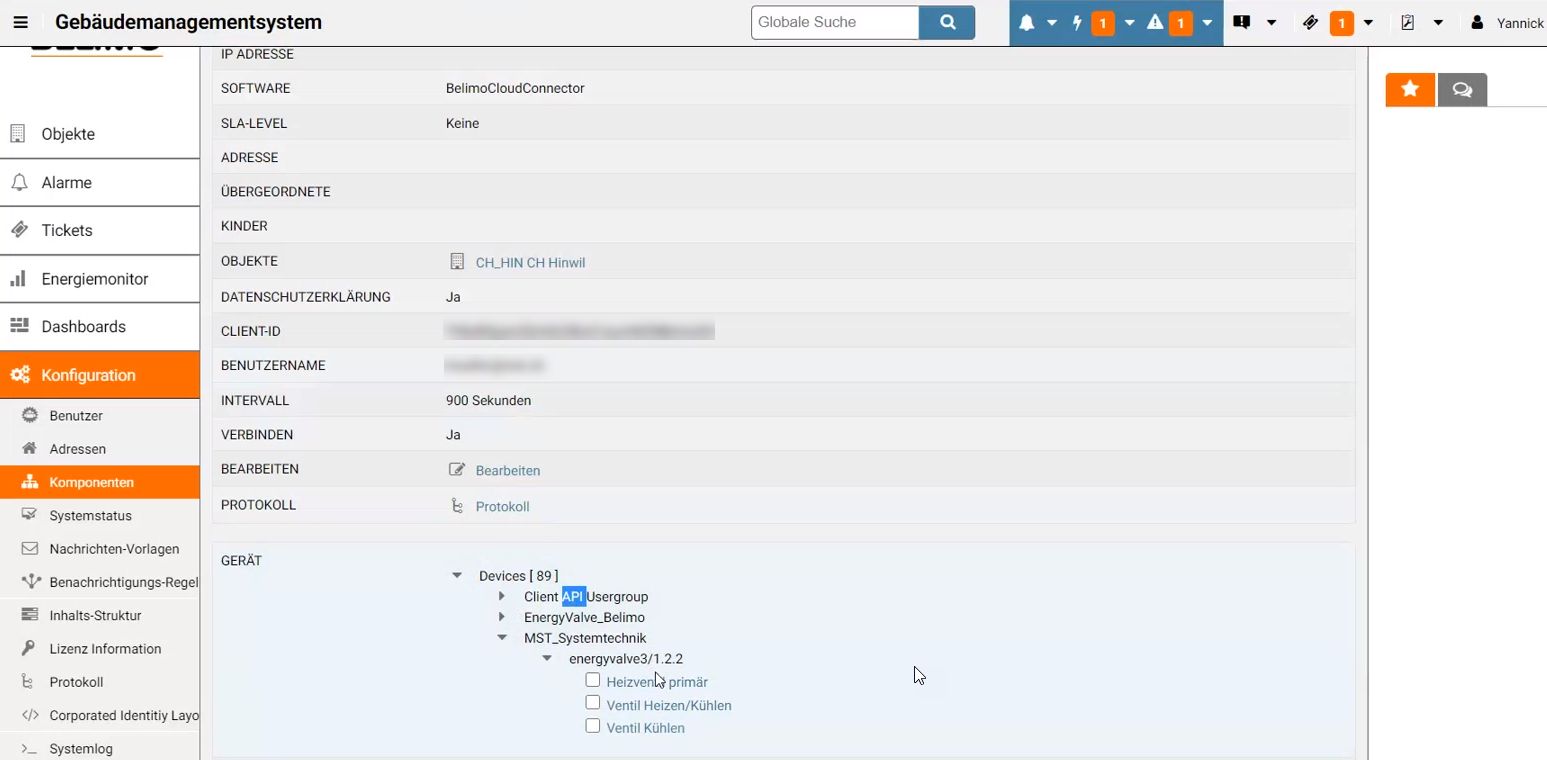This screenshot has width=1547, height=760.
Task: Select Systemstatus from the Konfiguration submenu
Action: click(x=90, y=516)
